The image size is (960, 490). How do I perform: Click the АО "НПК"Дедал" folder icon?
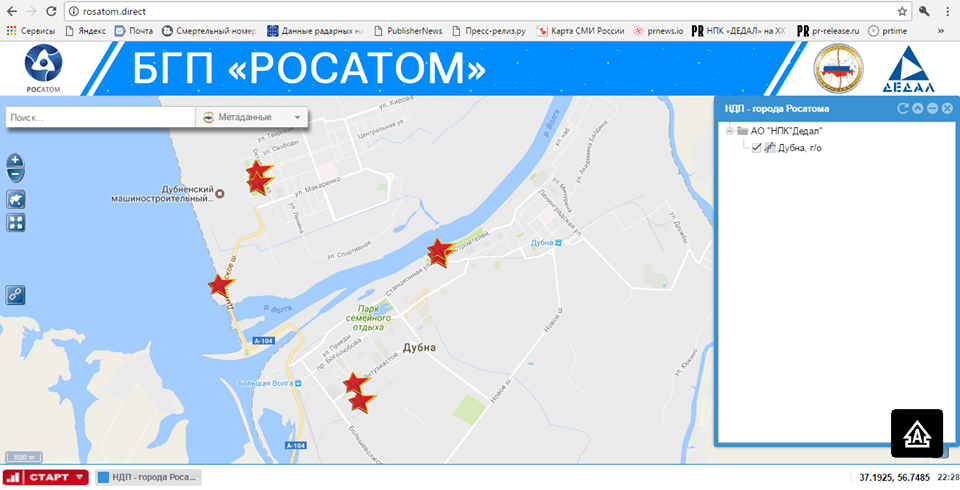(743, 130)
